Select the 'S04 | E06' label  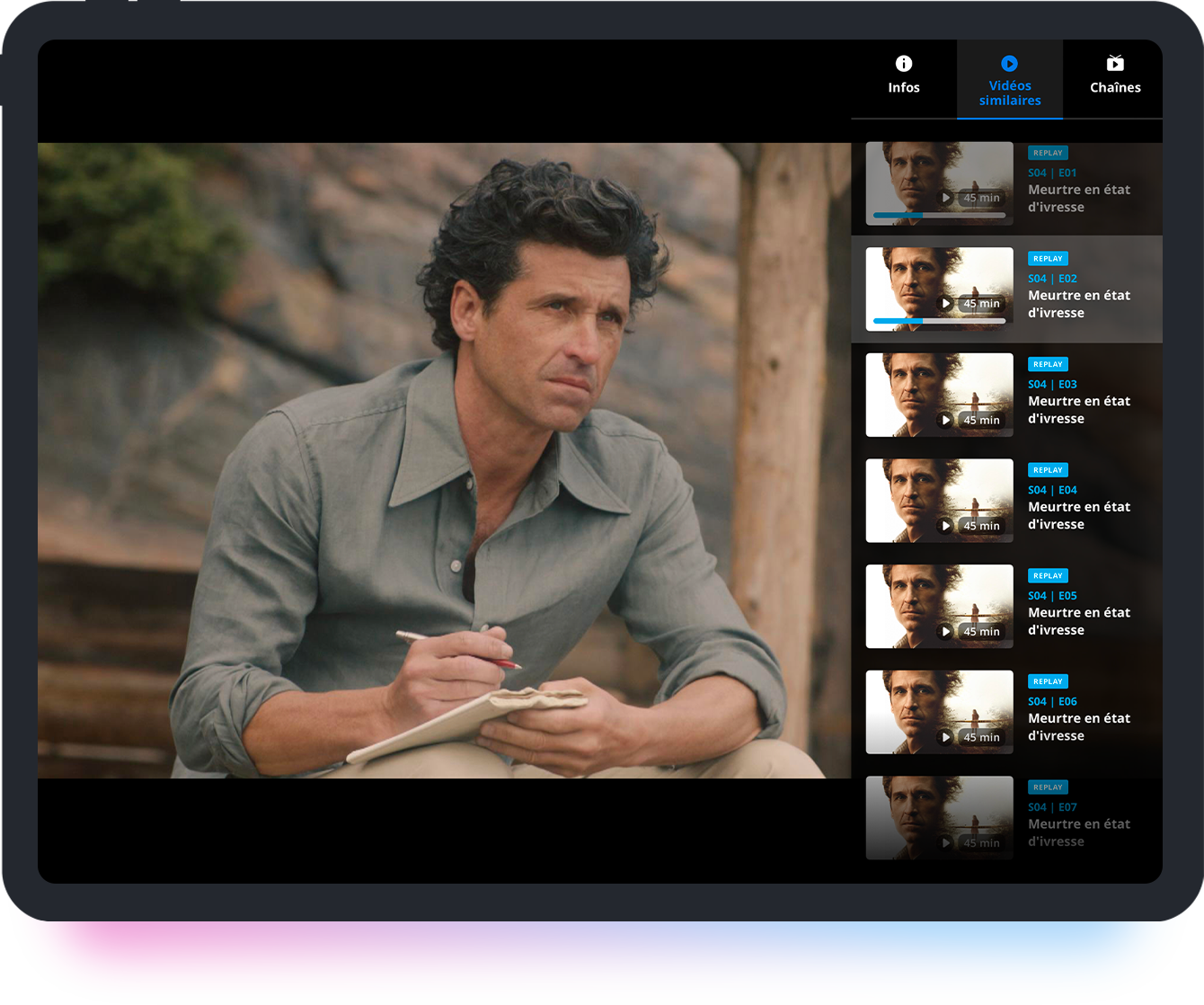1052,701
